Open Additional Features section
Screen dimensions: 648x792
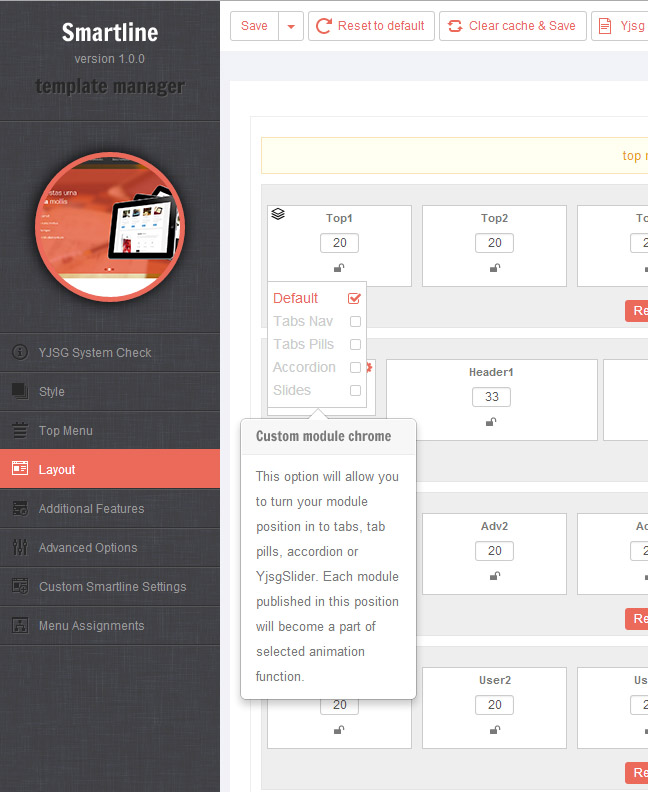[x=110, y=508]
